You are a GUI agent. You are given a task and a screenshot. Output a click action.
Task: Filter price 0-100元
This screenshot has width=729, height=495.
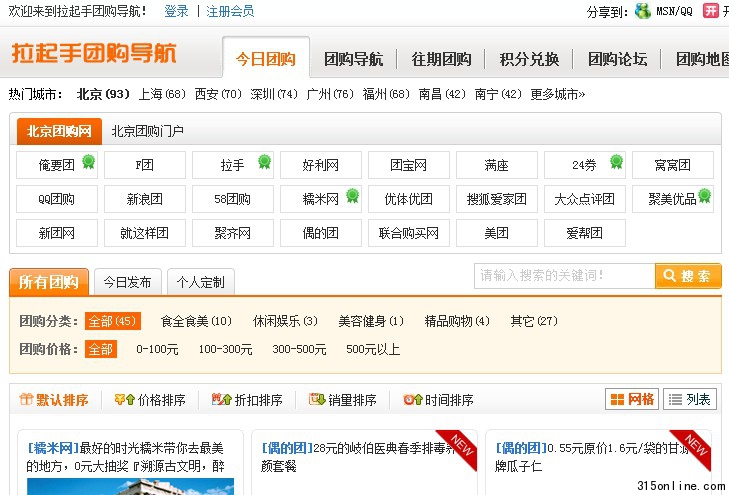(157, 349)
